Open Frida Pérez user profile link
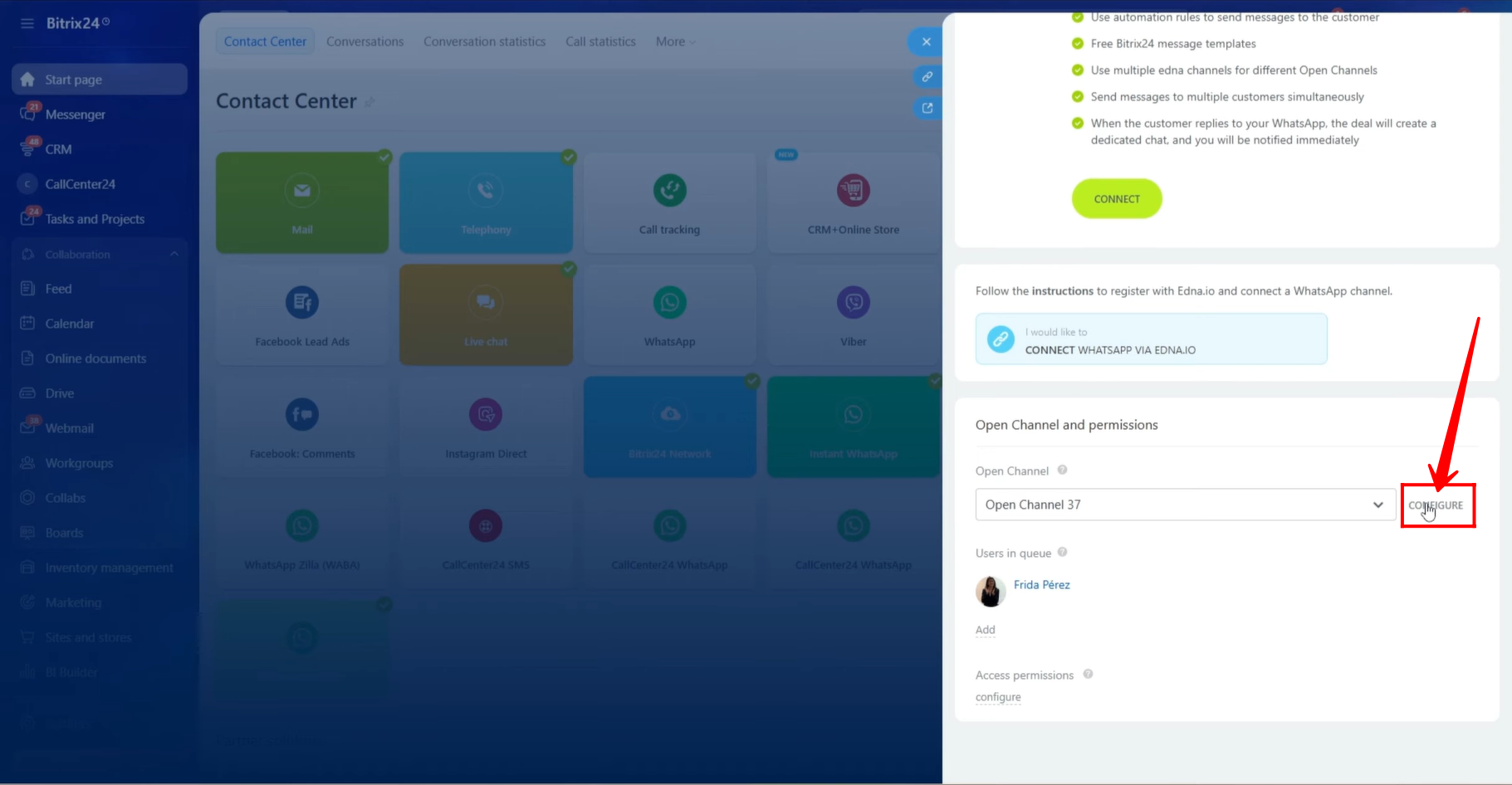The height and width of the screenshot is (785, 1512). click(x=1041, y=585)
